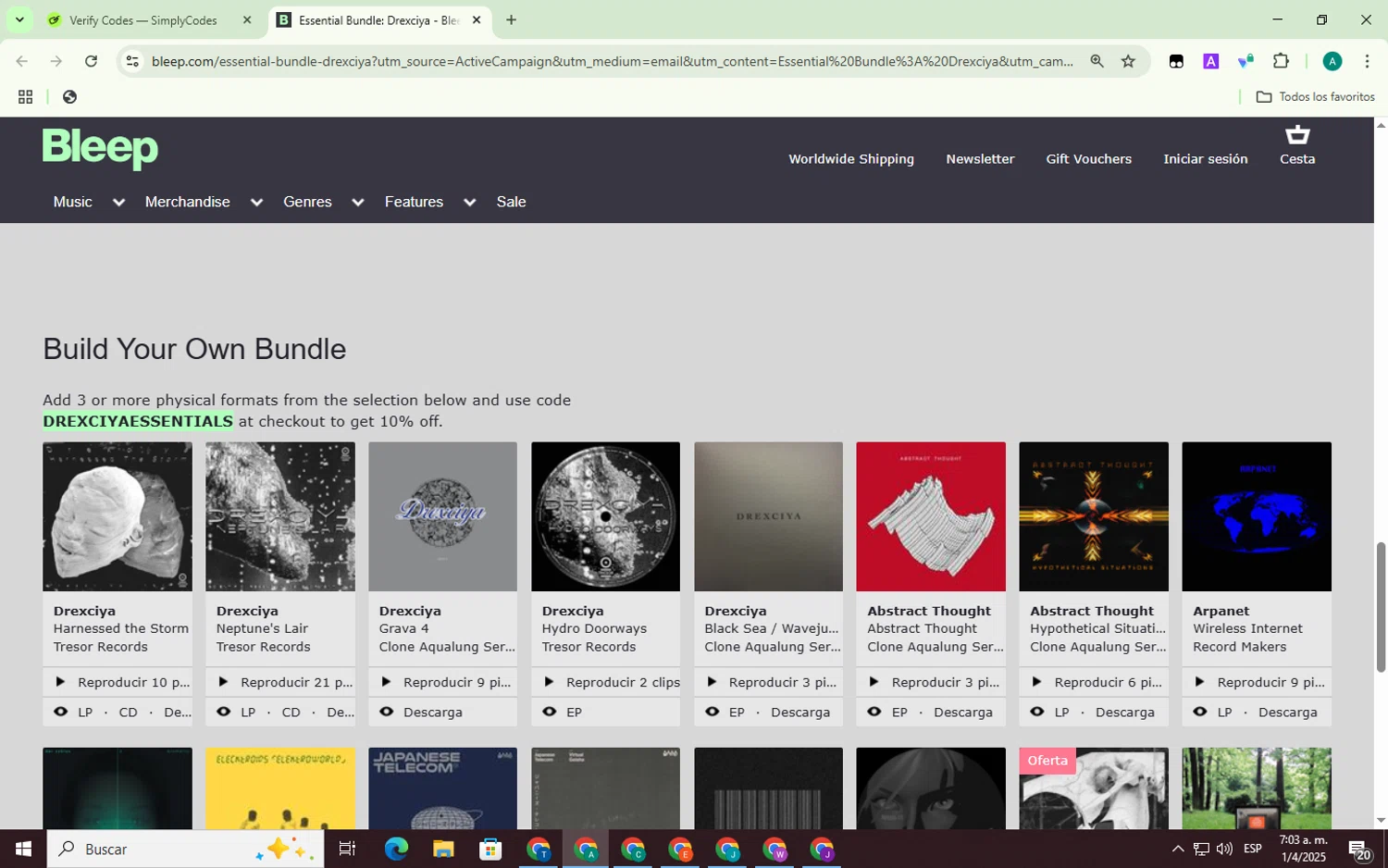The image size is (1388, 868).
Task: Open the Chrome three-dot menu
Action: (1367, 61)
